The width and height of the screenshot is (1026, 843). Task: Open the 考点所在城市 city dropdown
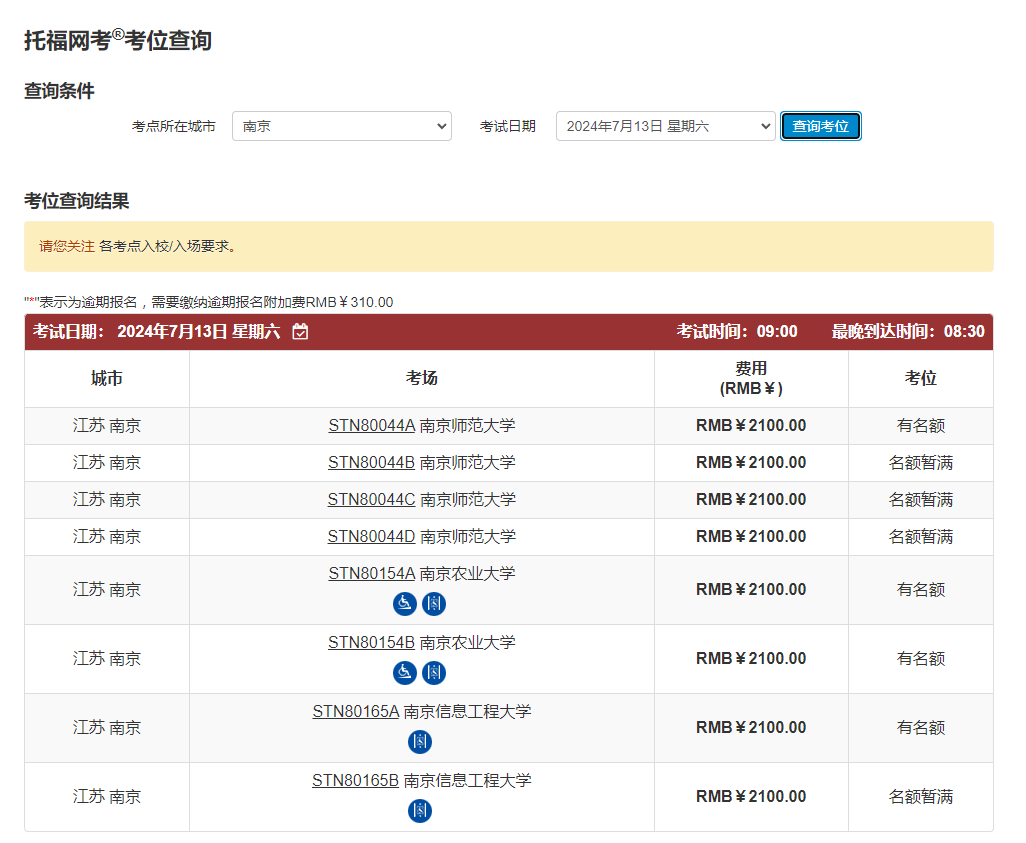point(342,126)
